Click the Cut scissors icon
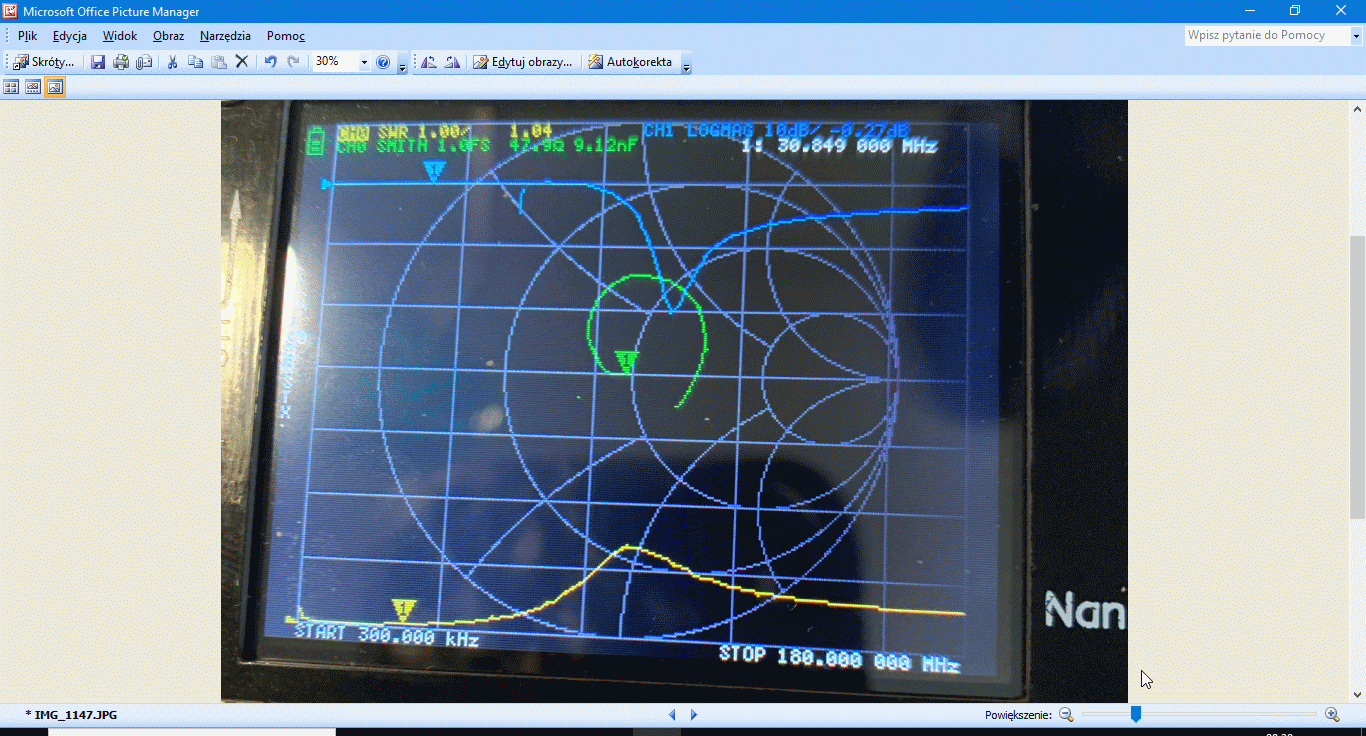 (172, 62)
